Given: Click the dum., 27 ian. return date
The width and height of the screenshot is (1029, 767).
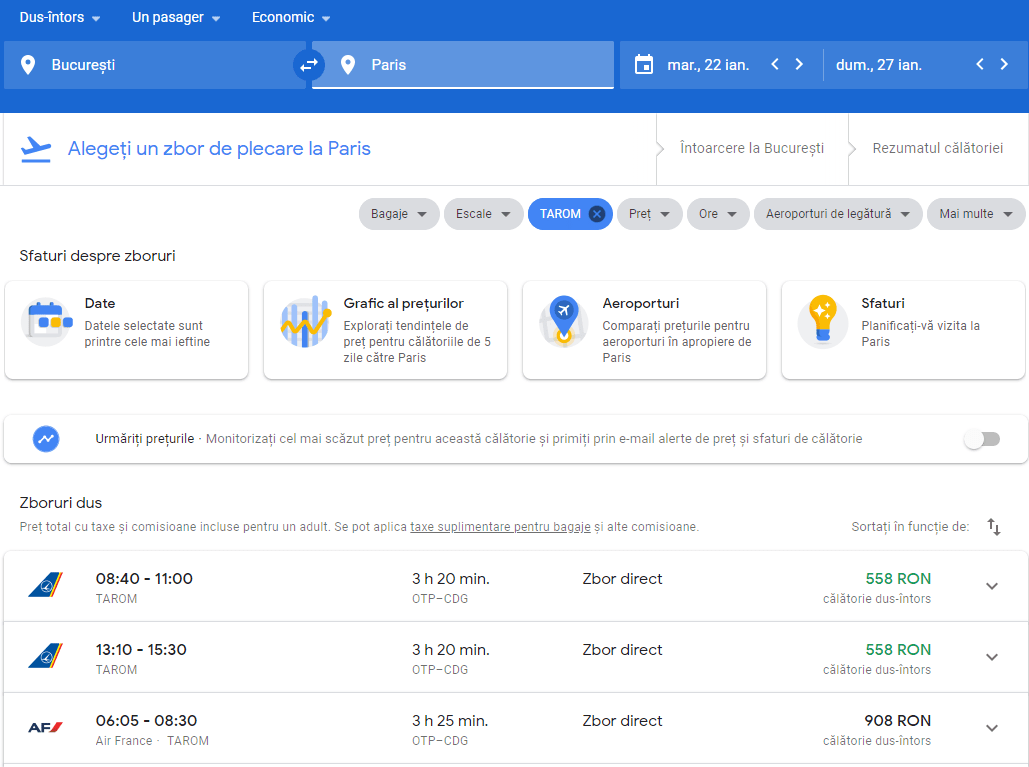Looking at the screenshot, I should (x=879, y=65).
